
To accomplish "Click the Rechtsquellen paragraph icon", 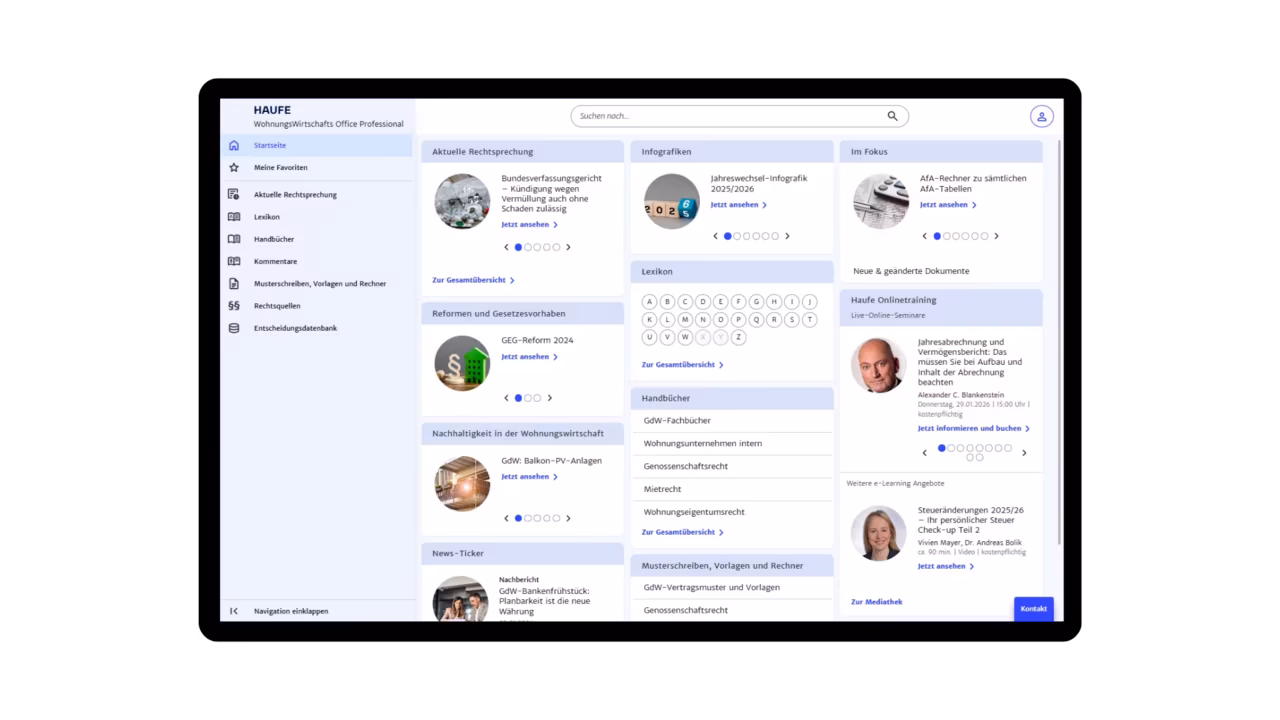I will pos(234,306).
